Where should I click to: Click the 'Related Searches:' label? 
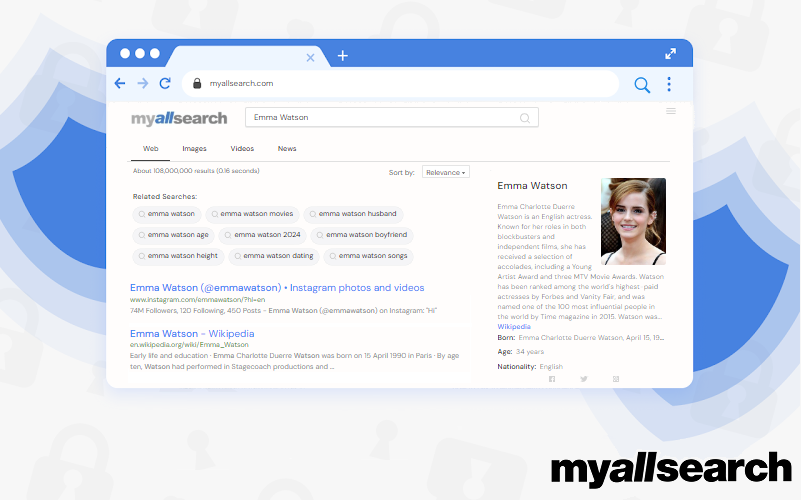tap(164, 197)
